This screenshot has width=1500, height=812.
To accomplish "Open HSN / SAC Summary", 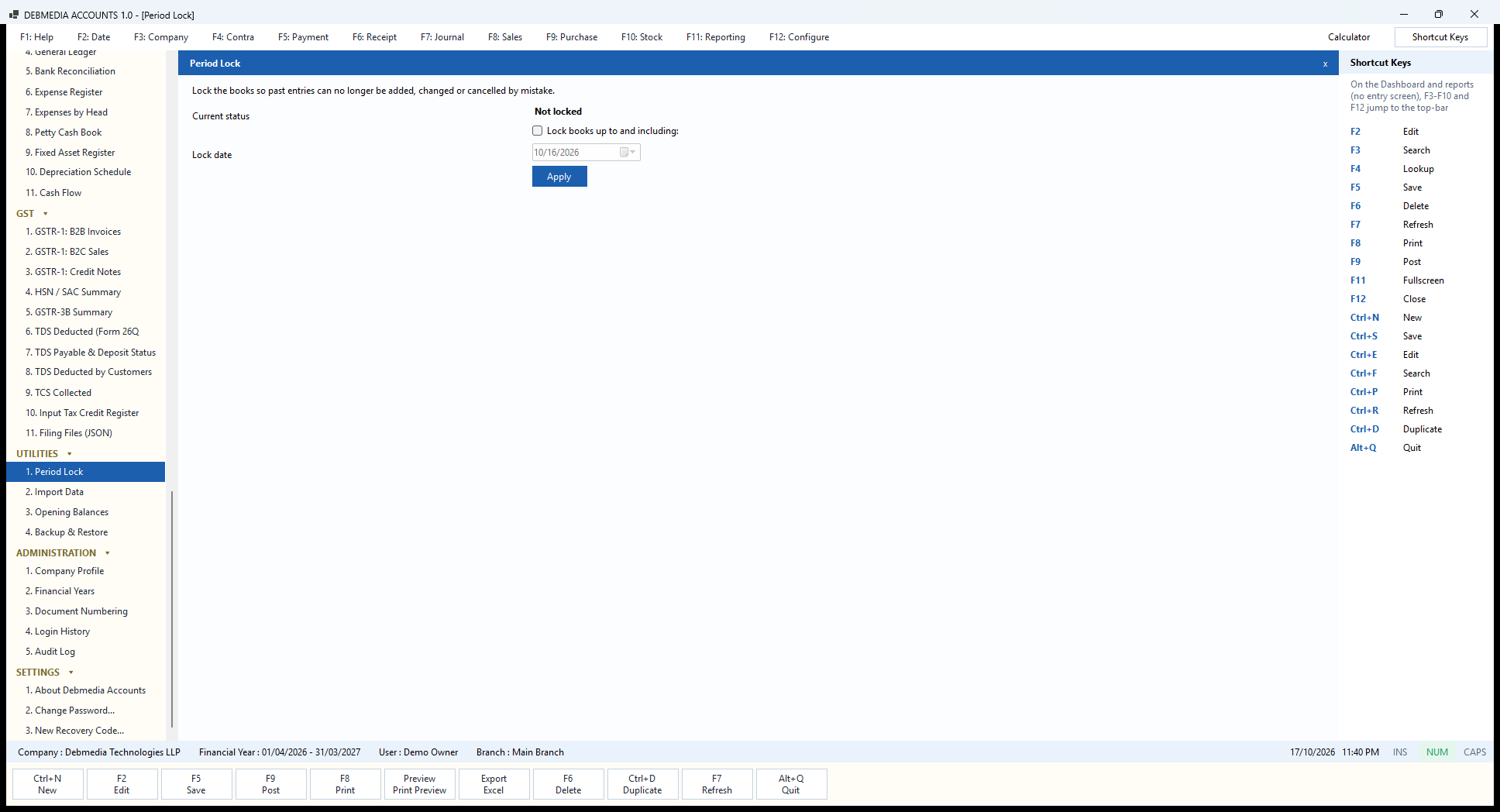I will pos(85,292).
